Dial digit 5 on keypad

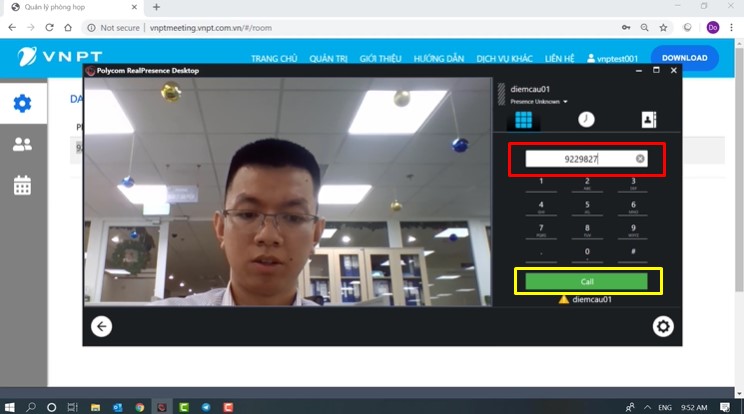[x=587, y=207]
